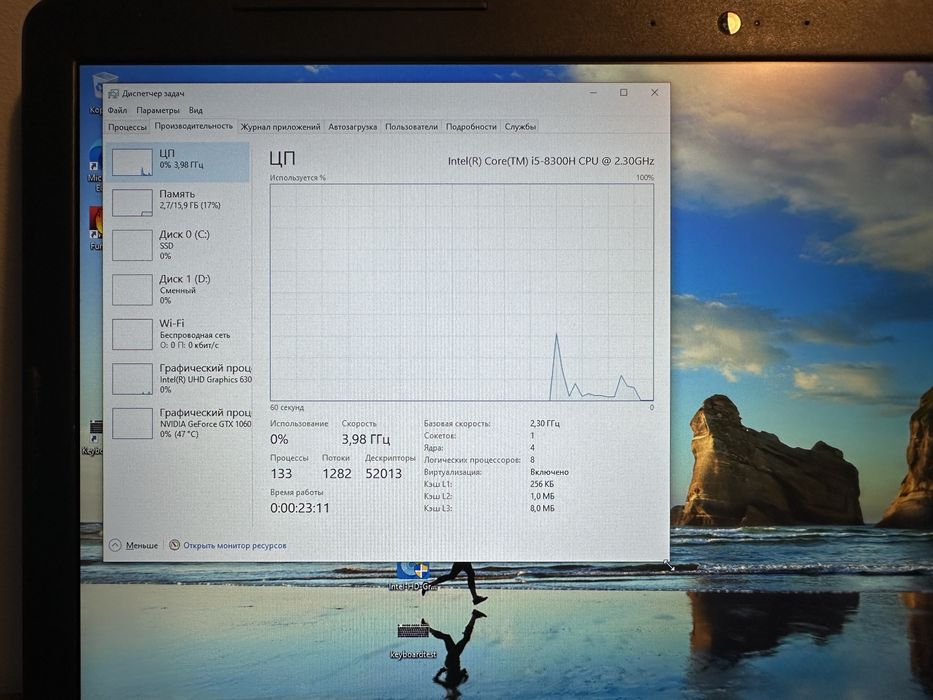The height and width of the screenshot is (700, 933).
Task: Click the 60 секунд graph label
Action: pyautogui.click(x=287, y=408)
